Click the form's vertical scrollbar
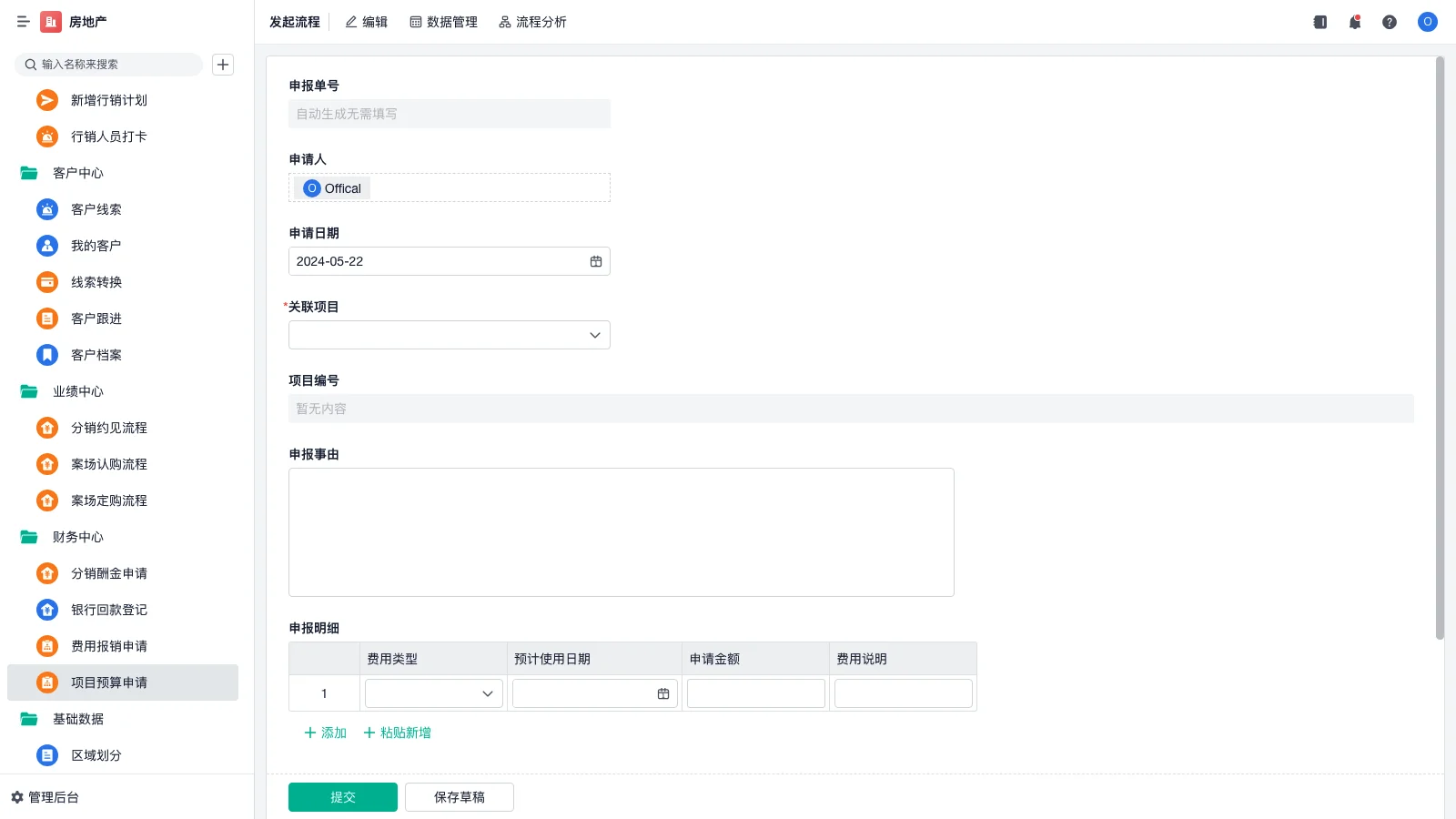Viewport: 1456px width, 819px height. click(1440, 349)
